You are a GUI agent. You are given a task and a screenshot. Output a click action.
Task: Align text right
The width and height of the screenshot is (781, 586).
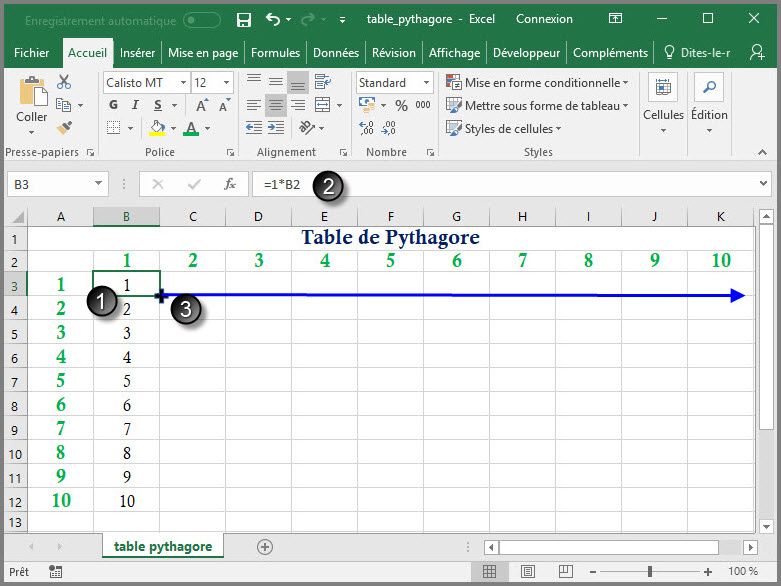[298, 105]
